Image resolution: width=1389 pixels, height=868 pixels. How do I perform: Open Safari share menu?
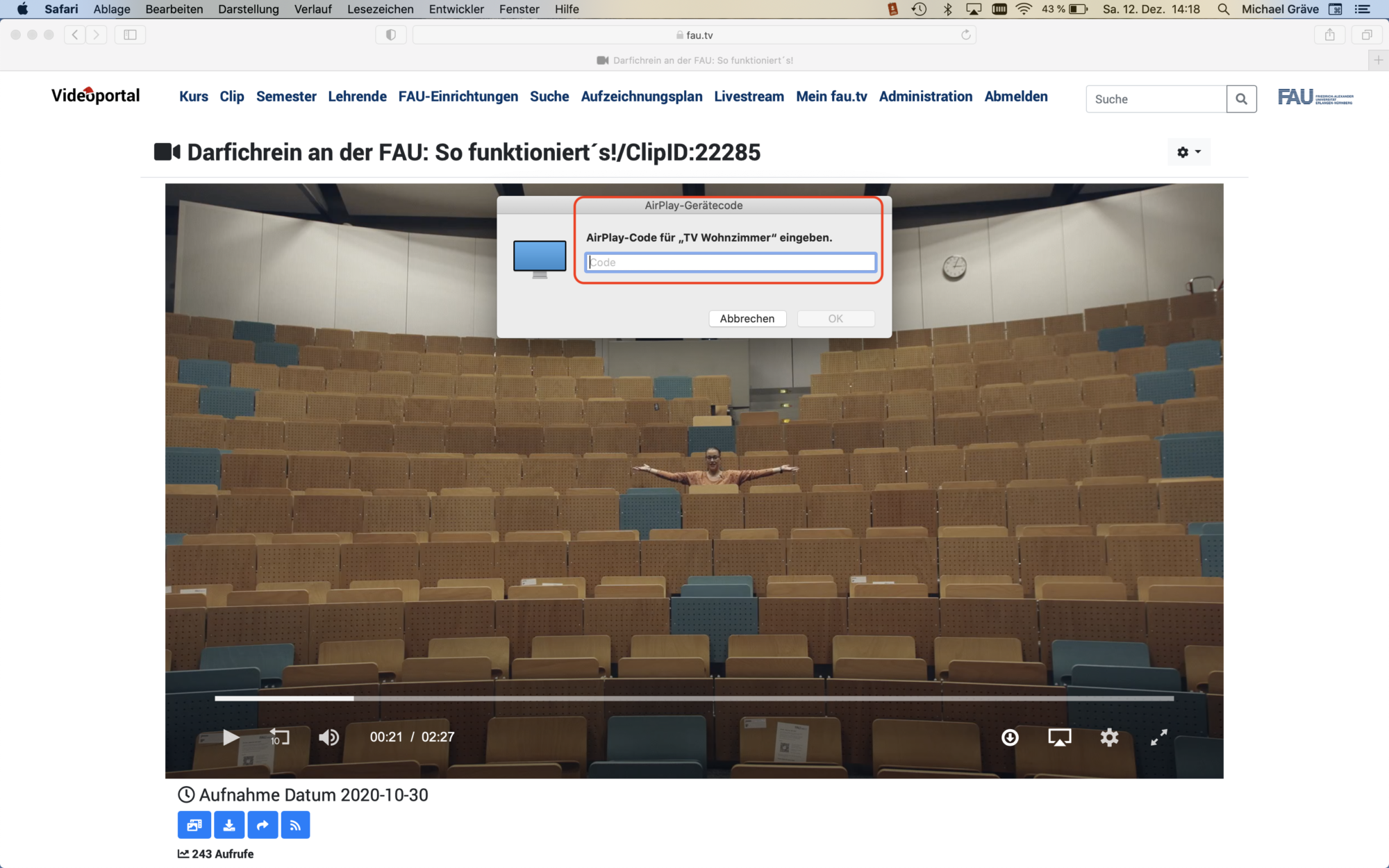(1329, 35)
